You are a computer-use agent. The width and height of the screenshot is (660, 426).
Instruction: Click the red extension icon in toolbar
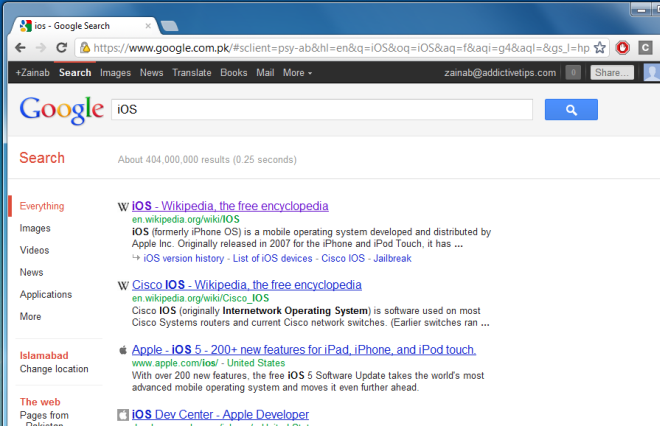point(622,48)
